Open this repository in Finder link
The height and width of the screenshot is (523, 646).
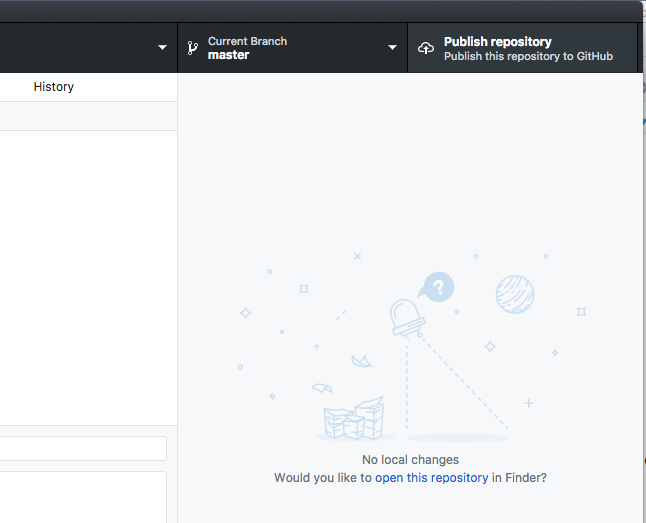pyautogui.click(x=431, y=478)
